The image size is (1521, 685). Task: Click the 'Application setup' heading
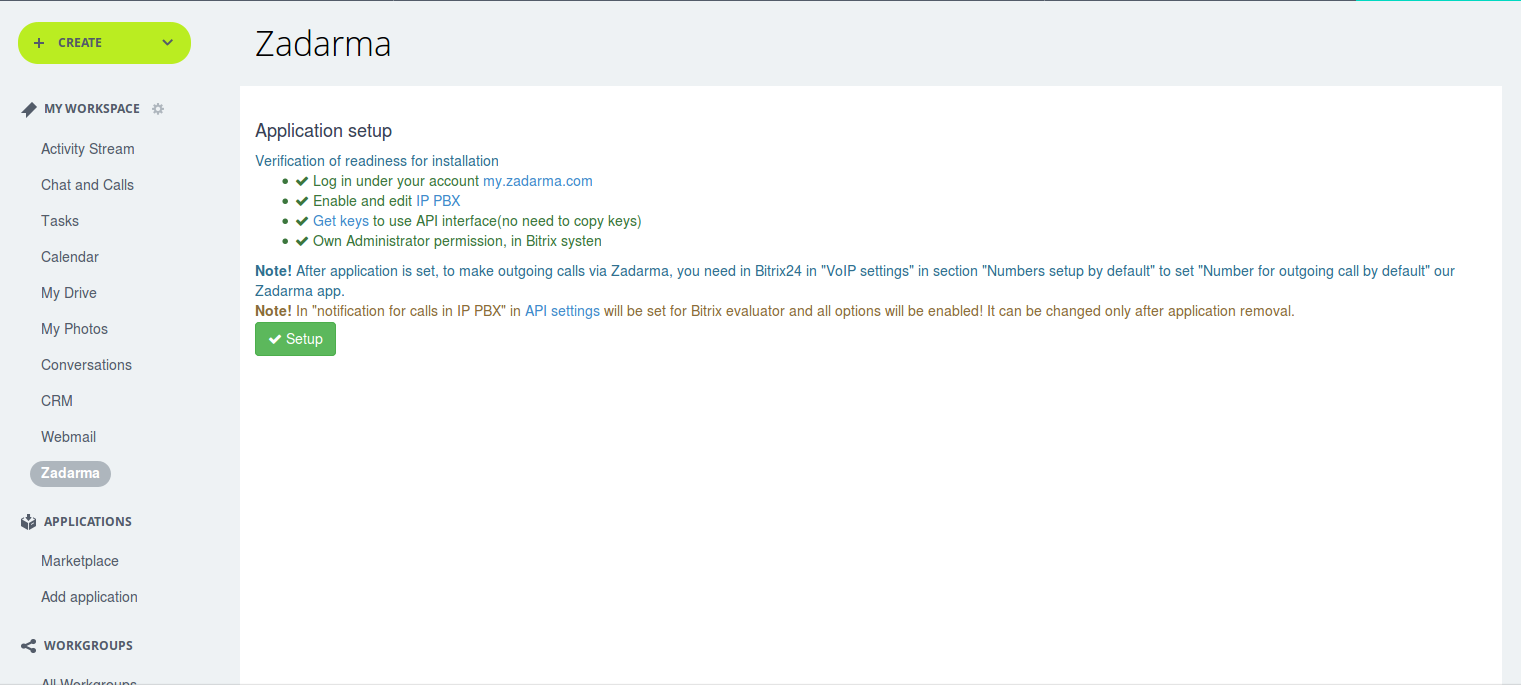[324, 131]
